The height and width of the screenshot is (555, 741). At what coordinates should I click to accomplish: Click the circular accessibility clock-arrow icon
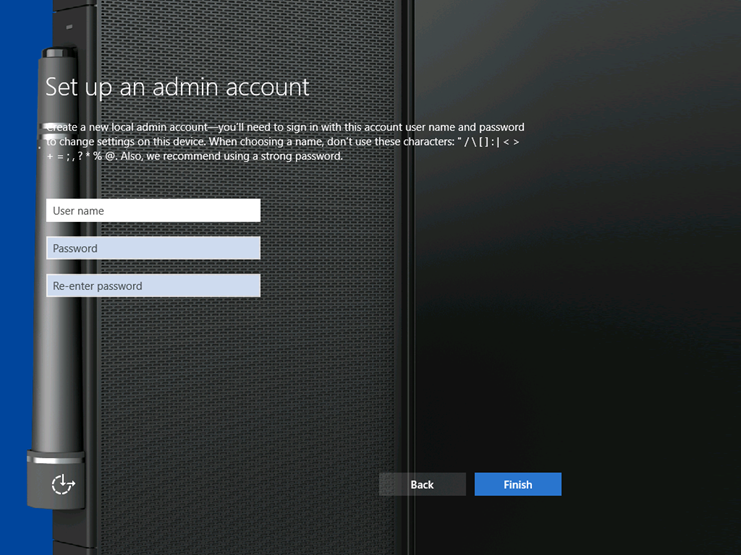pyautogui.click(x=63, y=485)
